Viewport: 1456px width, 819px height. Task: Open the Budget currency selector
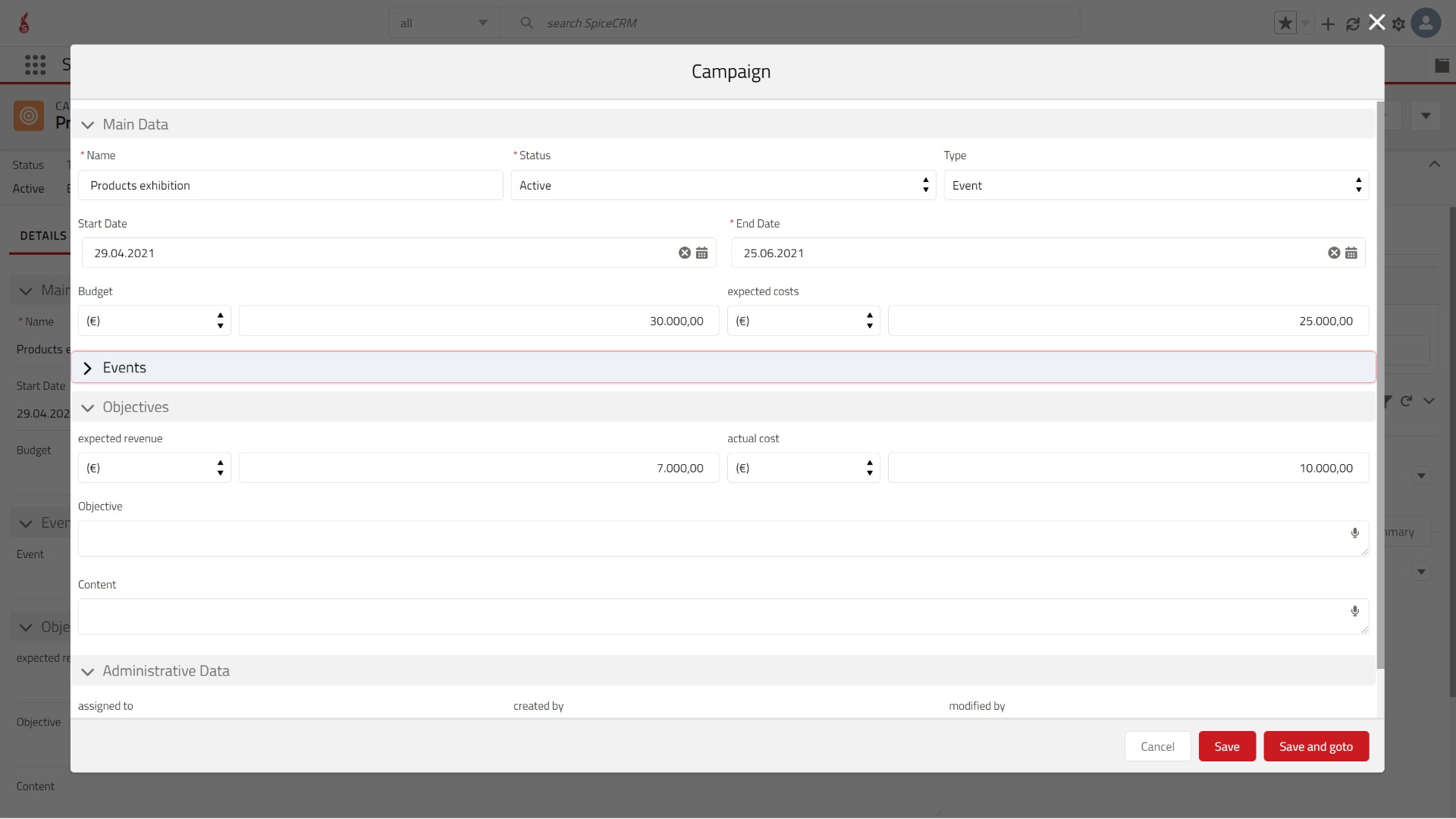pos(155,321)
